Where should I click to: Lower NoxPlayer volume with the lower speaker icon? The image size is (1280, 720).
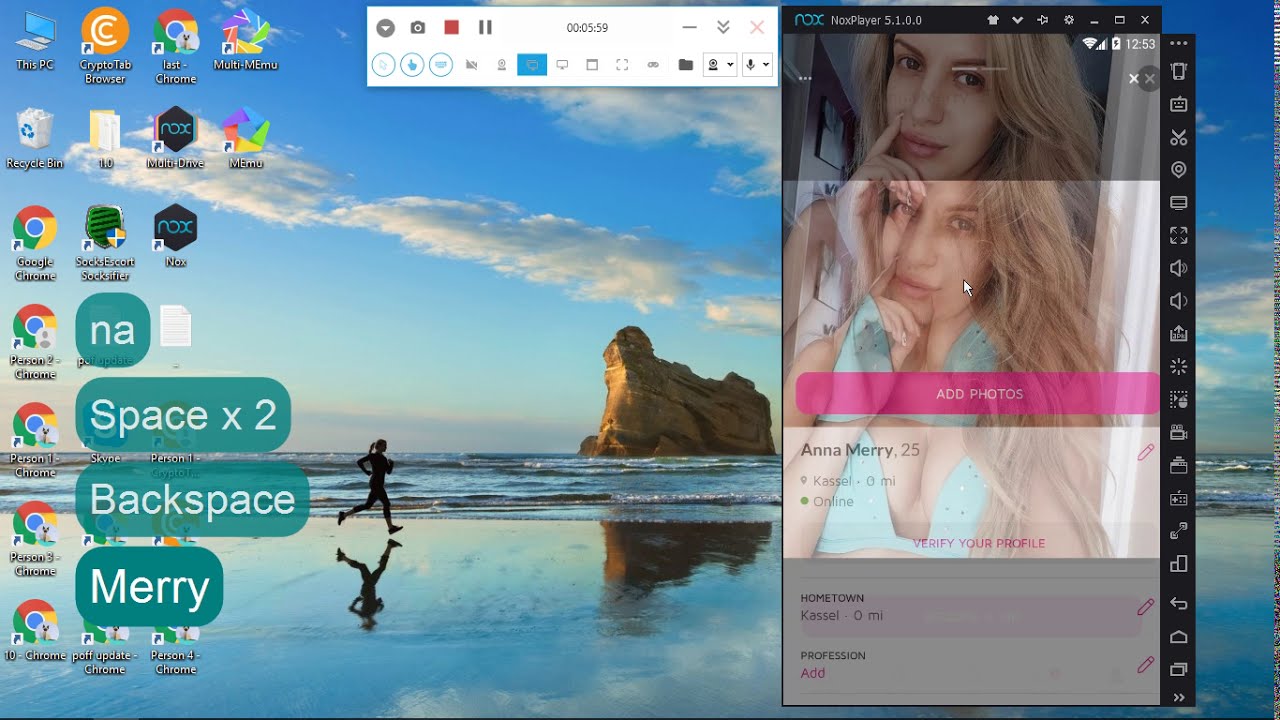coord(1179,301)
